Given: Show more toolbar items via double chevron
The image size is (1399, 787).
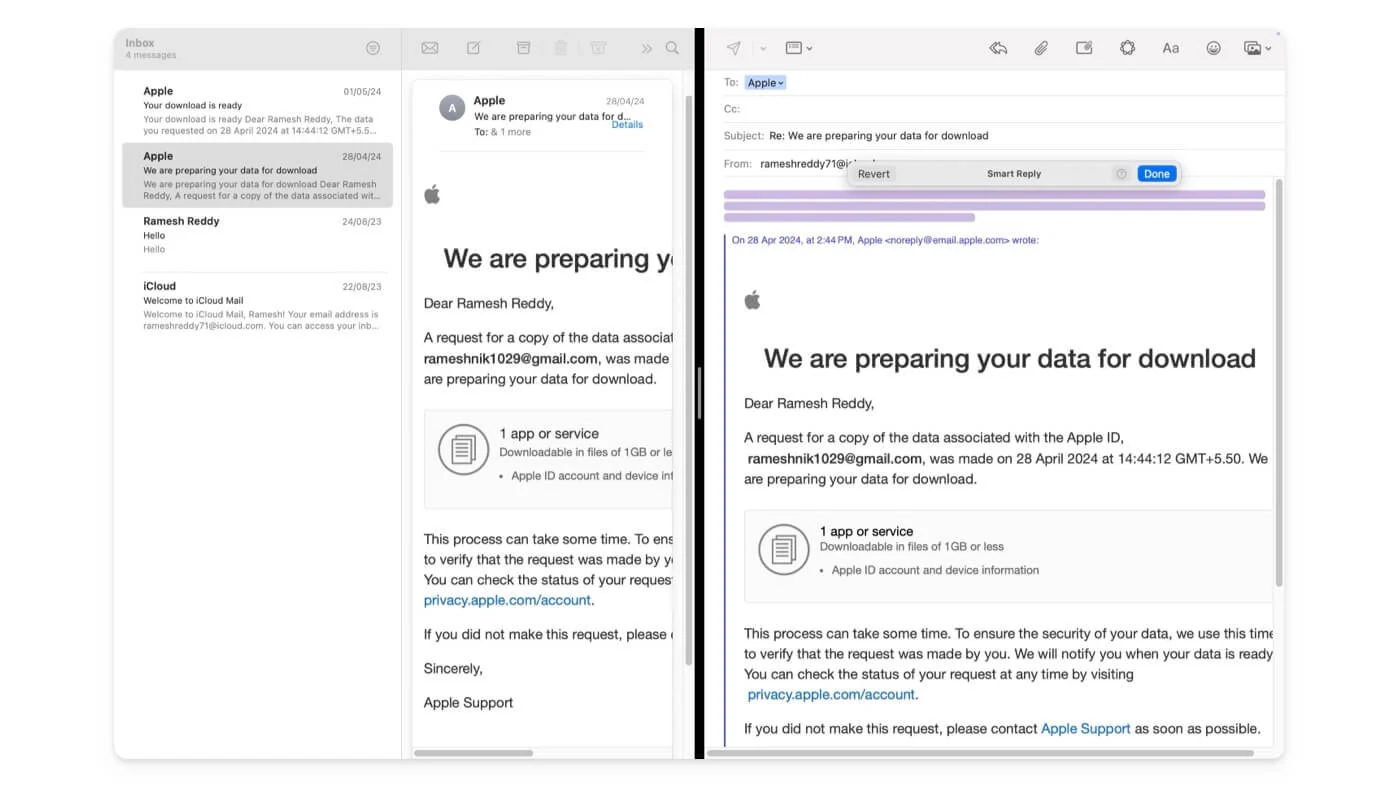Looking at the screenshot, I should point(647,48).
